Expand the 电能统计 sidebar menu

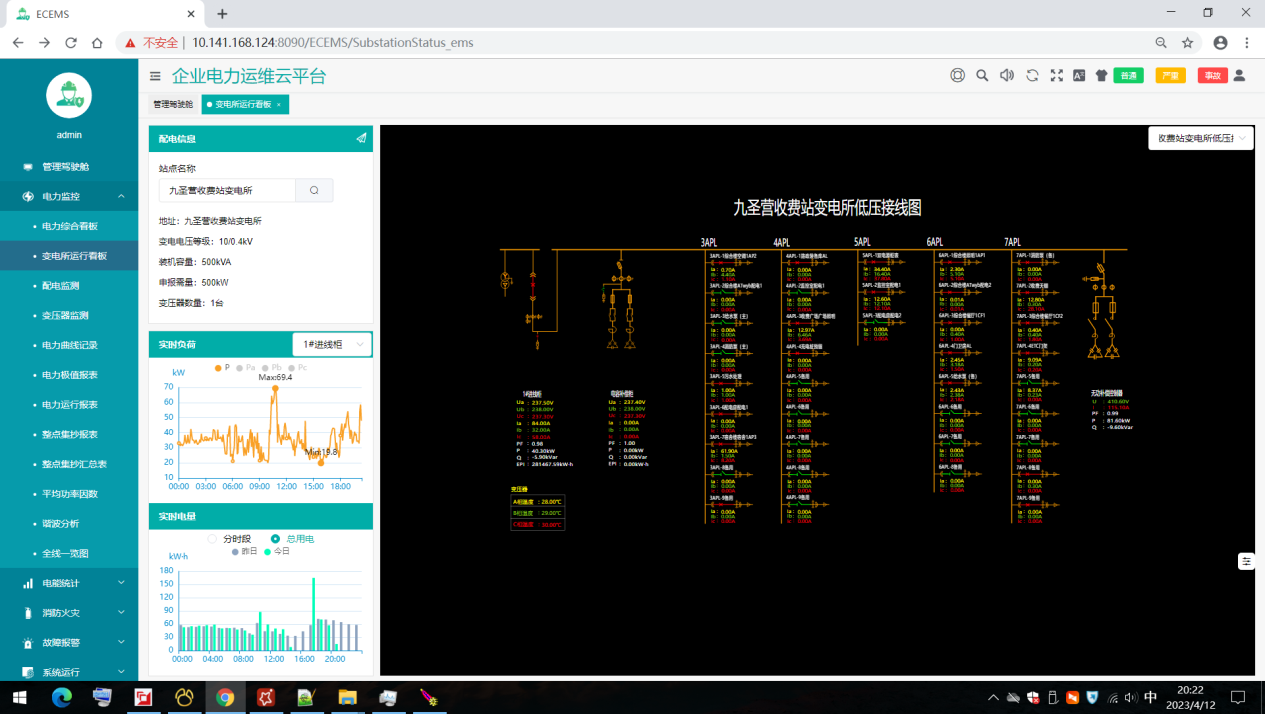click(70, 583)
